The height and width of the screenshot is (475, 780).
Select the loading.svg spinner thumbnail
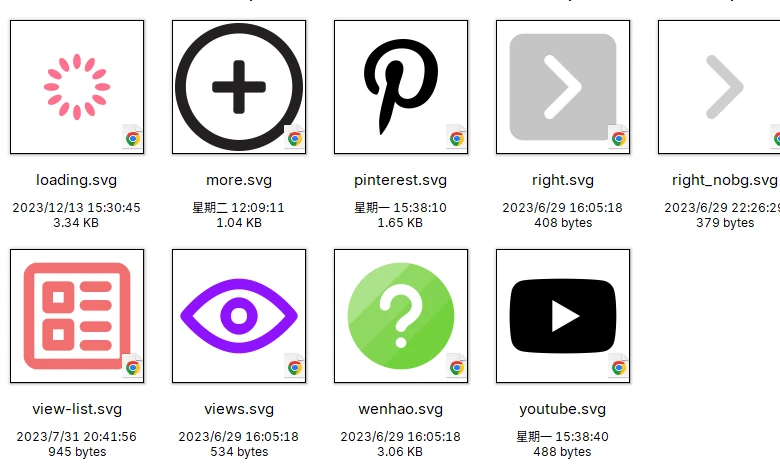coord(77,87)
